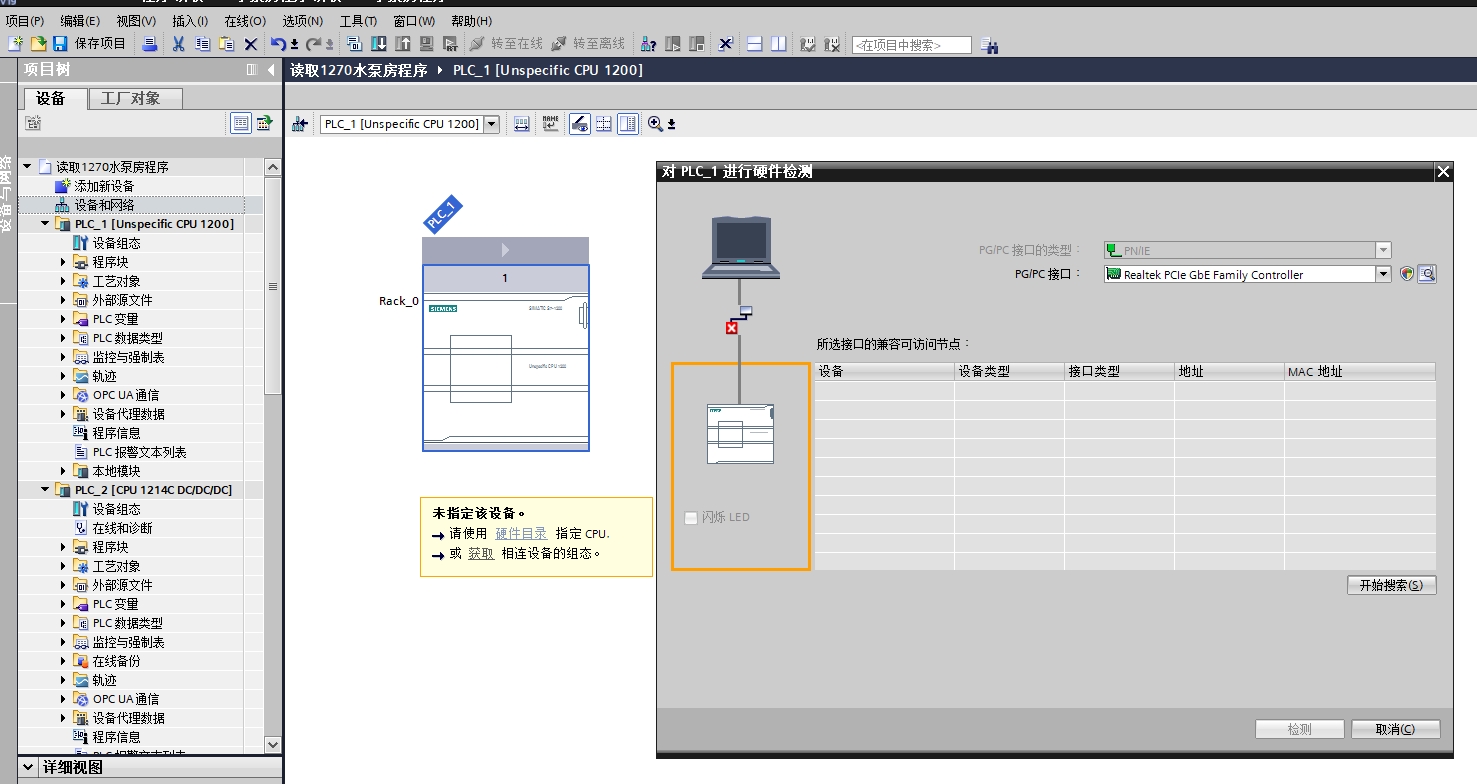Click the shield icon next to the Realtek dropdown
The width and height of the screenshot is (1477, 784).
click(x=1407, y=274)
